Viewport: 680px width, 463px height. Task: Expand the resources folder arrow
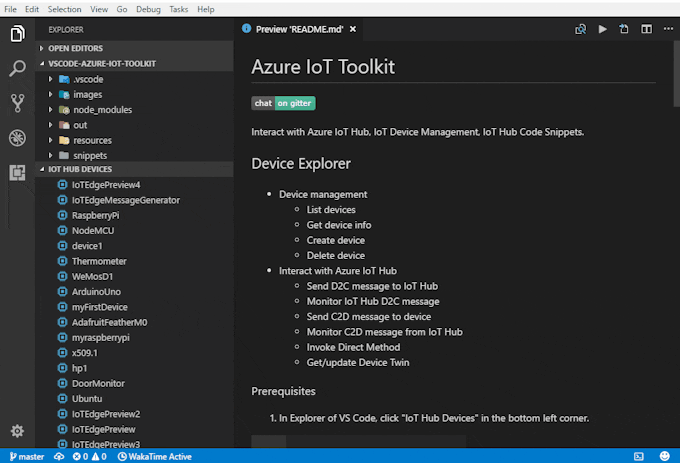[x=50, y=140]
